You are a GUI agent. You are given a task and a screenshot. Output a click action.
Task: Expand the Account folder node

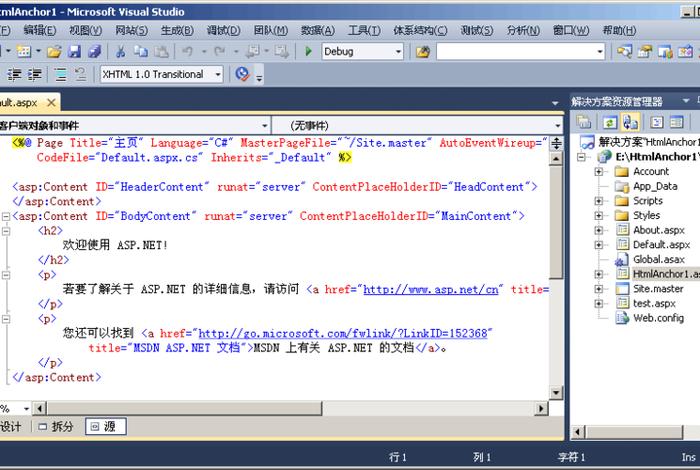coord(599,171)
